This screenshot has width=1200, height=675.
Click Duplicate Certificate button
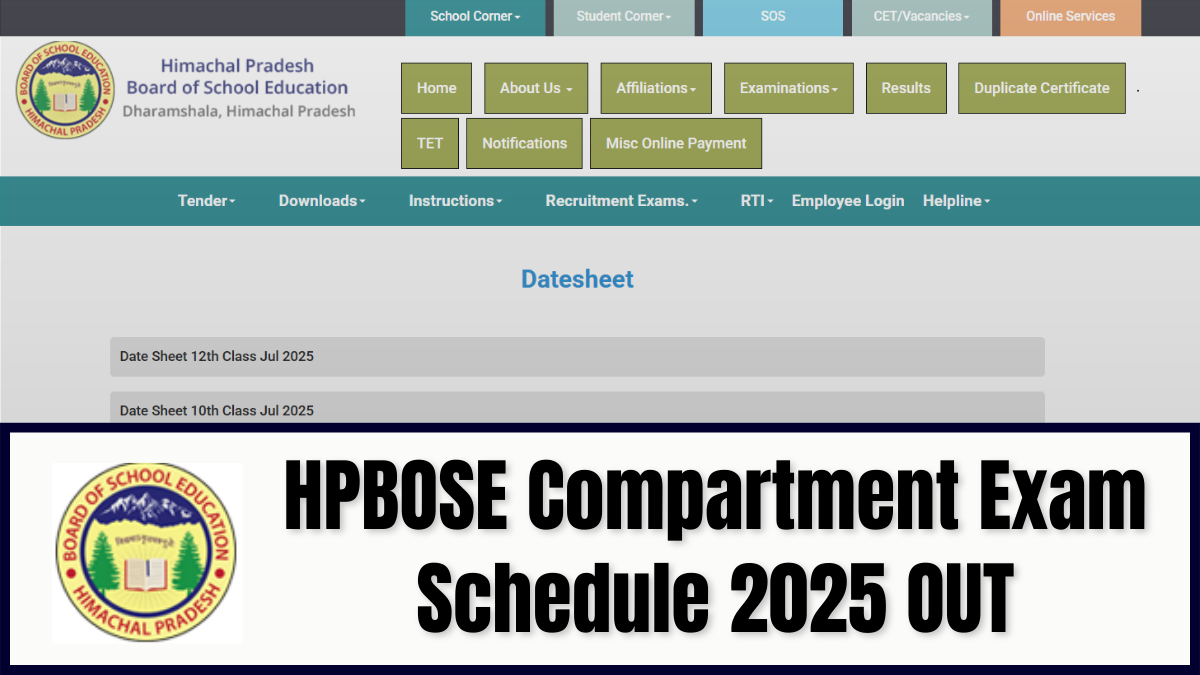pyautogui.click(x=1042, y=88)
